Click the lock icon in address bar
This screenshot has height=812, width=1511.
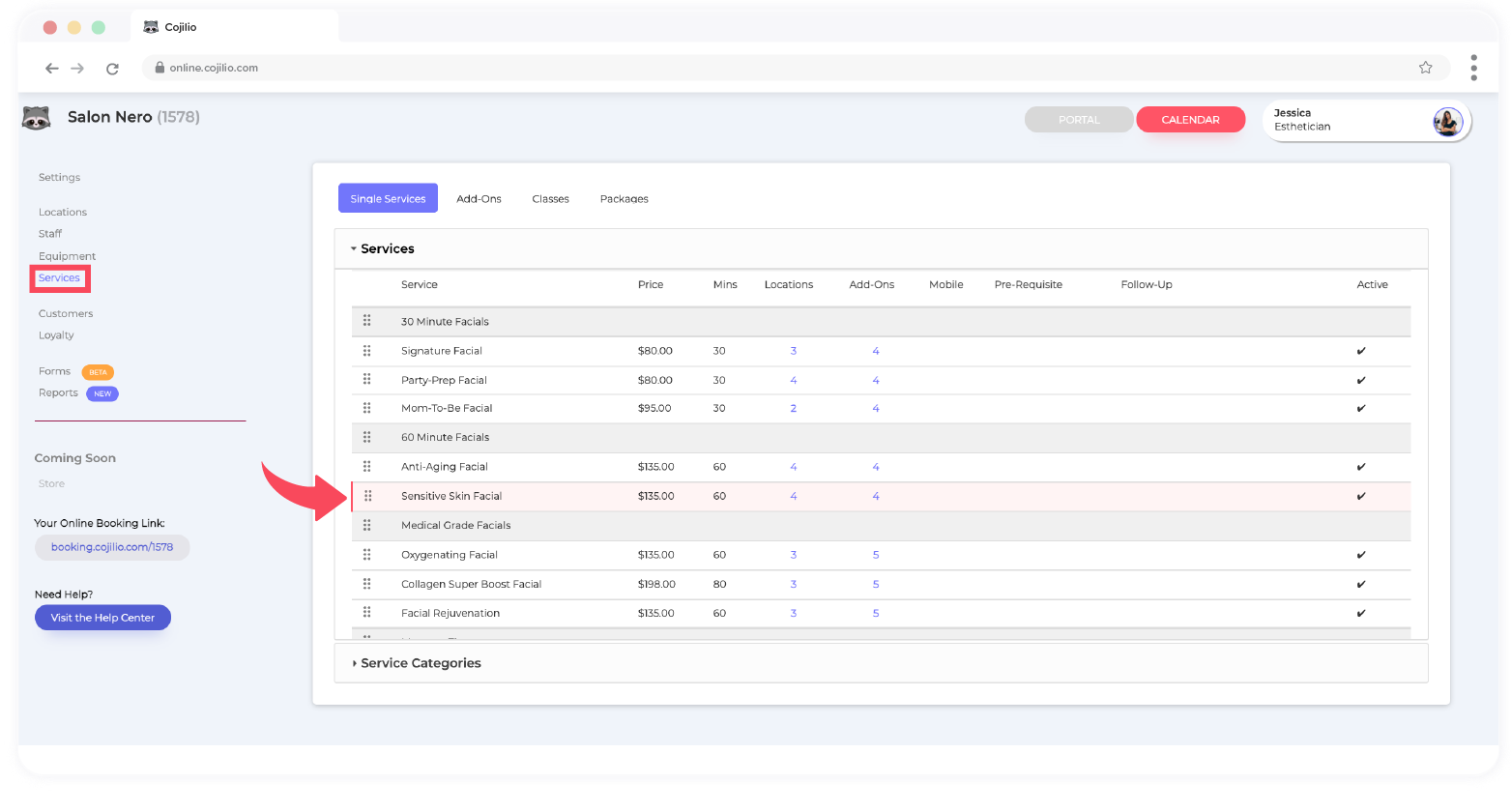(x=160, y=68)
